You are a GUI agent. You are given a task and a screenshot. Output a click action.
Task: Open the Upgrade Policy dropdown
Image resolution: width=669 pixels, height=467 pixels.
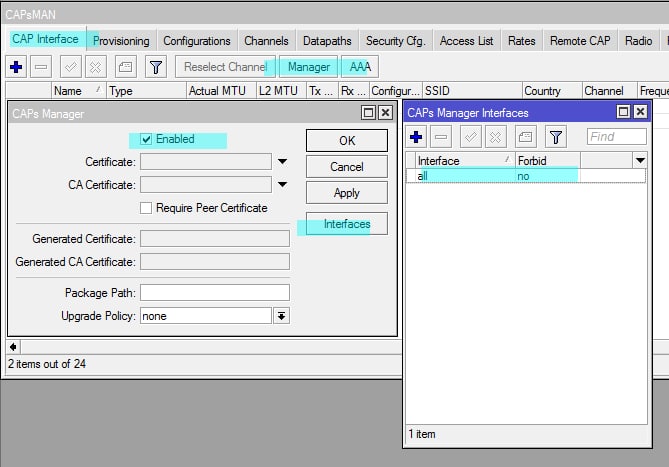[282, 316]
